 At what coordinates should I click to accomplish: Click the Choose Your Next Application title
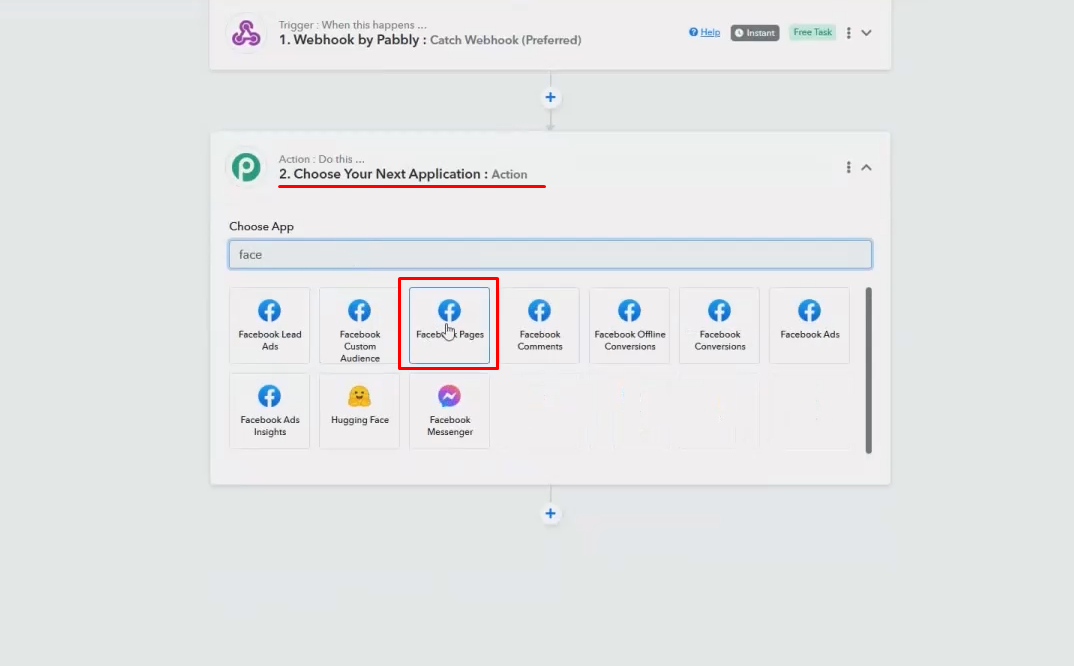click(403, 174)
